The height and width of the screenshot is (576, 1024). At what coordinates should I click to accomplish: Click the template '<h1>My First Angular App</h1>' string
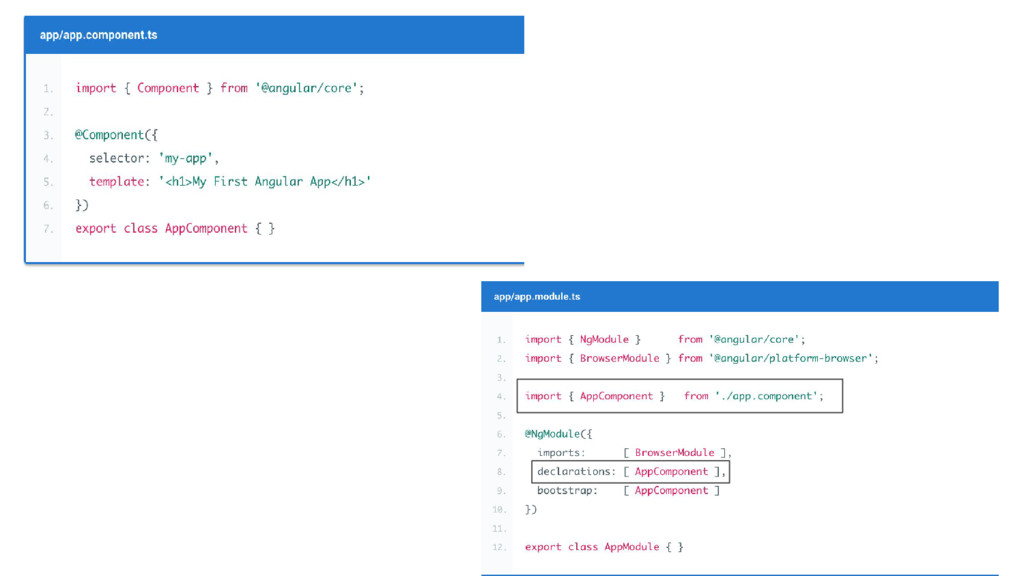click(x=264, y=182)
